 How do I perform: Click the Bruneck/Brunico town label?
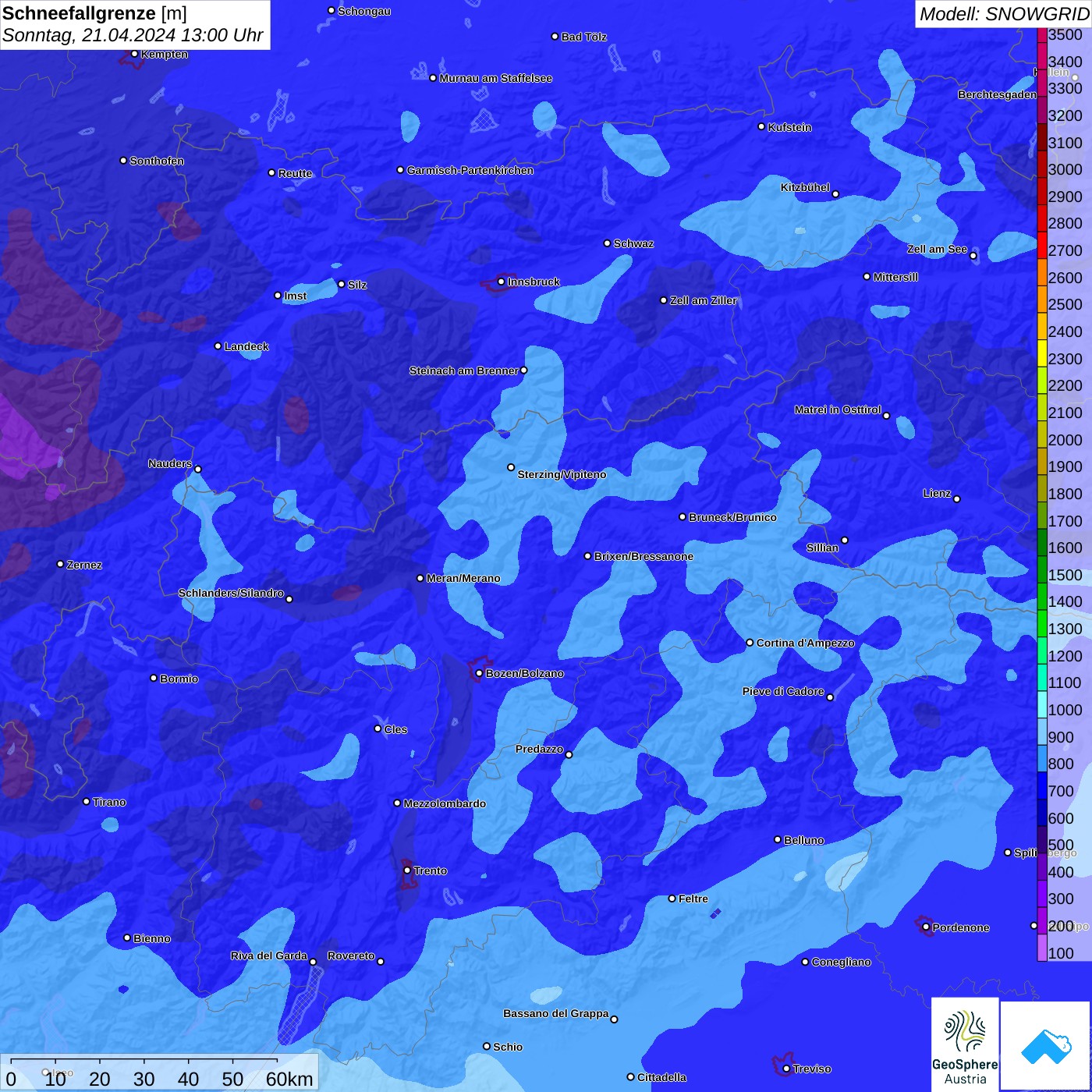pos(732,517)
